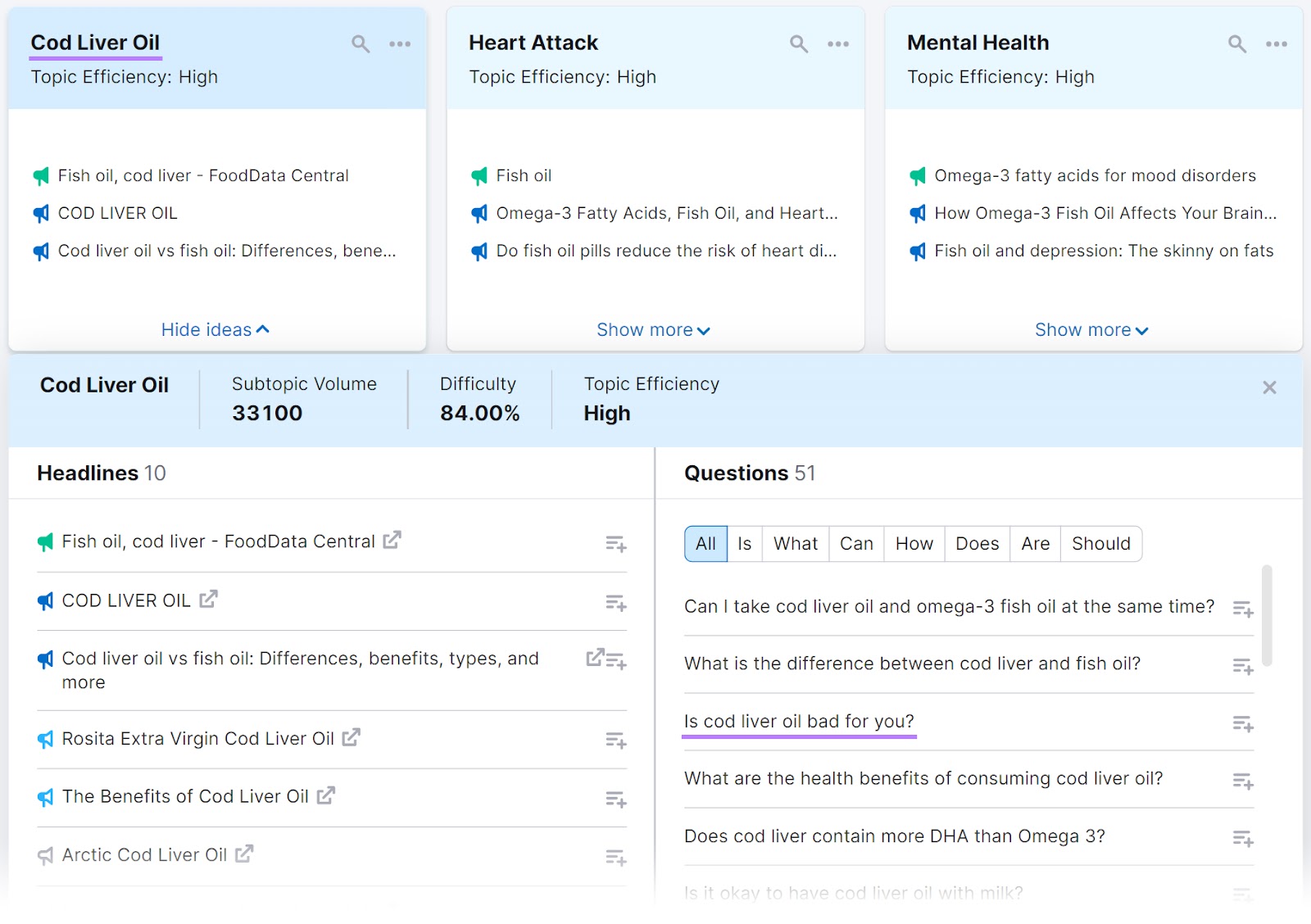The width and height of the screenshot is (1311, 924).
Task: Open three-dot menu on Mental Health card
Action: point(1276,44)
